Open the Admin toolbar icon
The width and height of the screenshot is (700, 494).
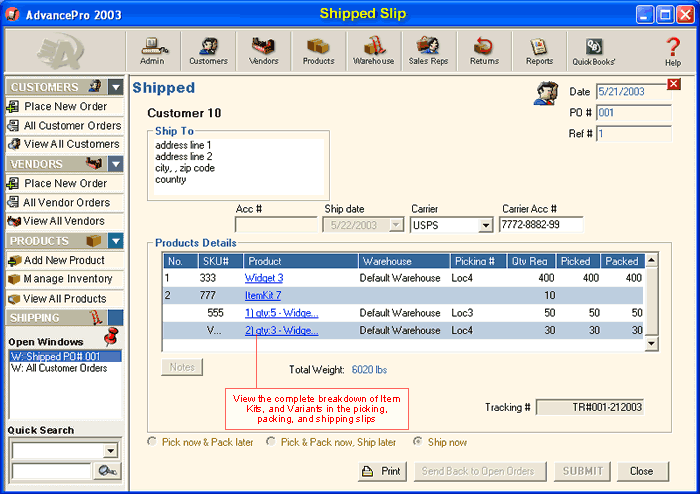coord(153,51)
